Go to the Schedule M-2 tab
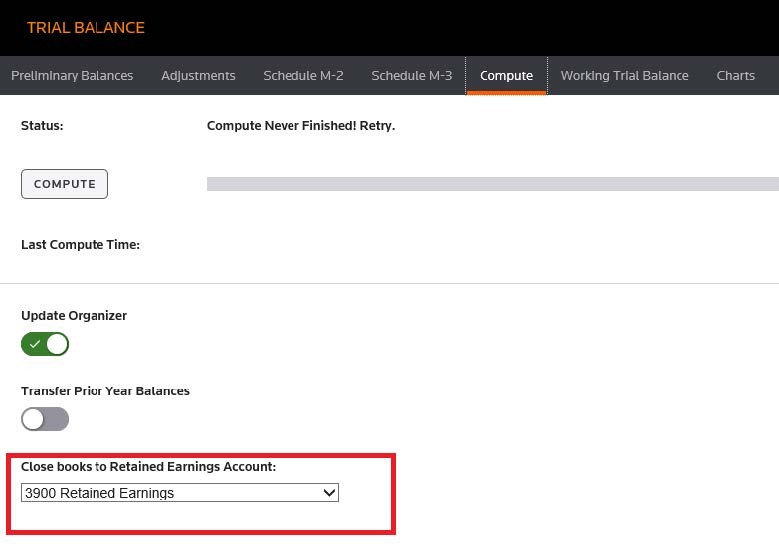 pos(303,75)
